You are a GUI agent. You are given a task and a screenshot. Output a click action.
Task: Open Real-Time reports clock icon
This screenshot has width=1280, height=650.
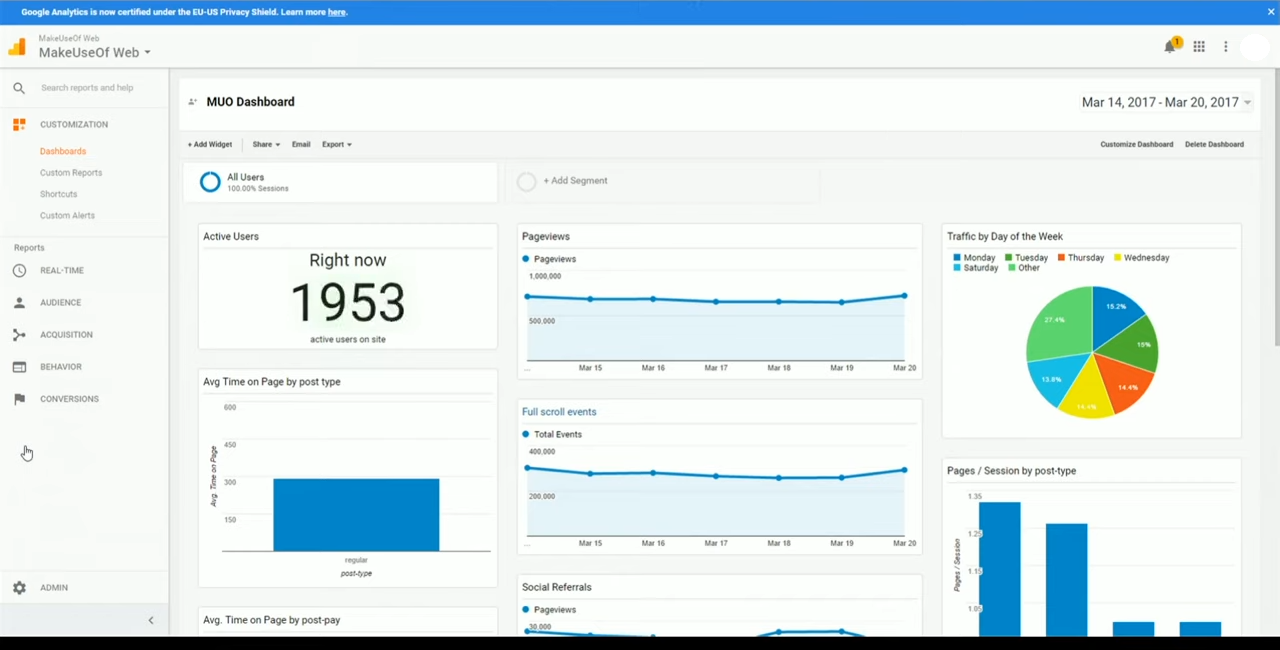pyautogui.click(x=19, y=271)
